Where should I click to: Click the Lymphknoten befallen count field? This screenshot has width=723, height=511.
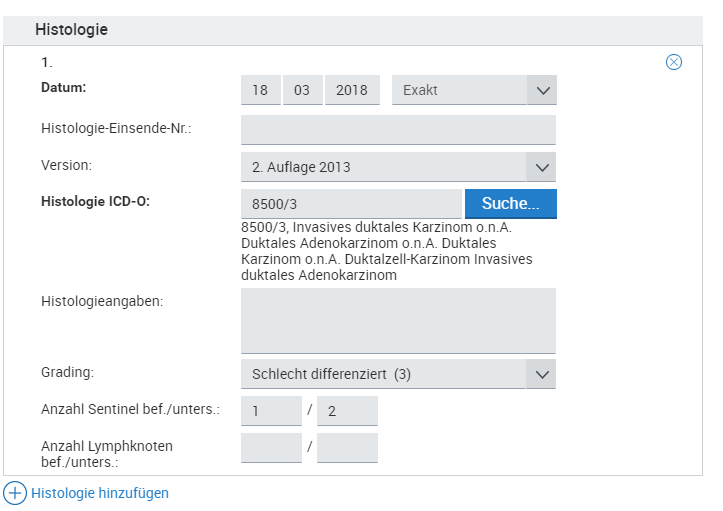[x=271, y=447]
